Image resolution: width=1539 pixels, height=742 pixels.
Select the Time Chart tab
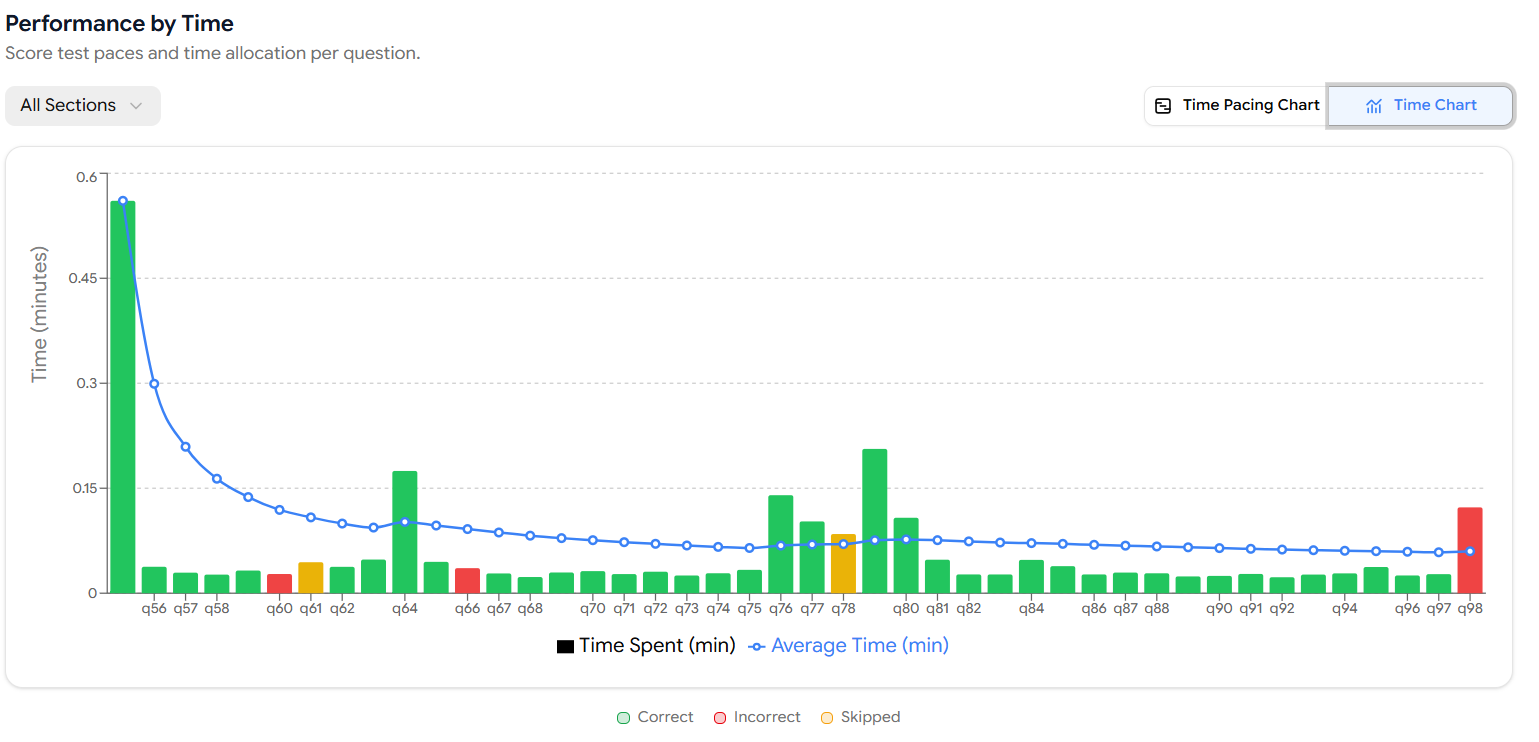tap(1420, 106)
